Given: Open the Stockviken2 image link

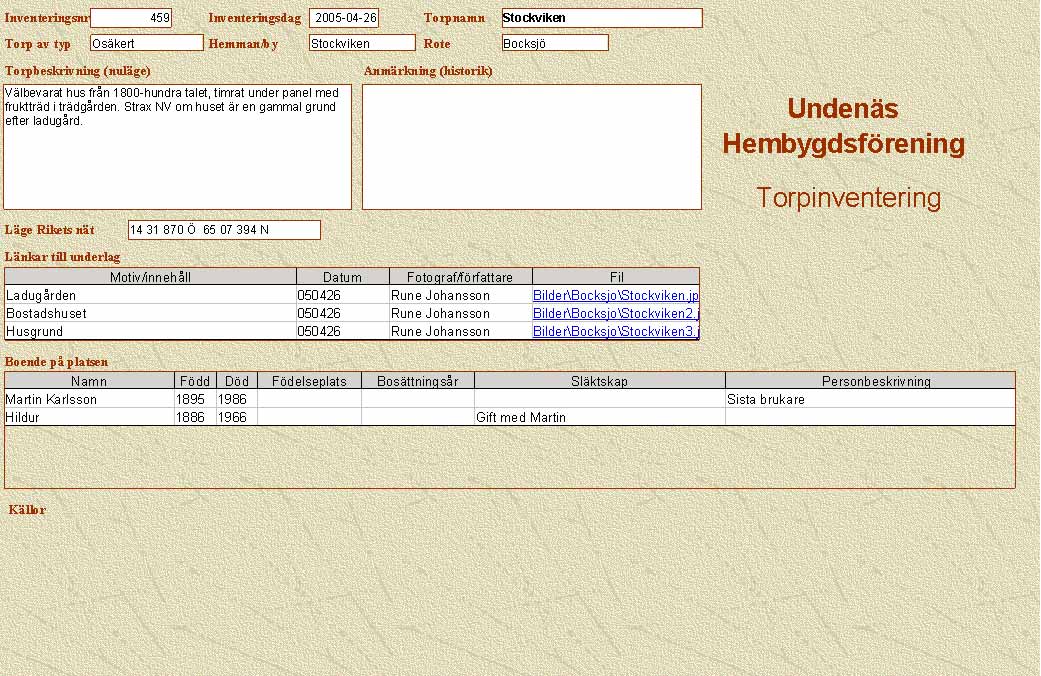Looking at the screenshot, I should 615,314.
